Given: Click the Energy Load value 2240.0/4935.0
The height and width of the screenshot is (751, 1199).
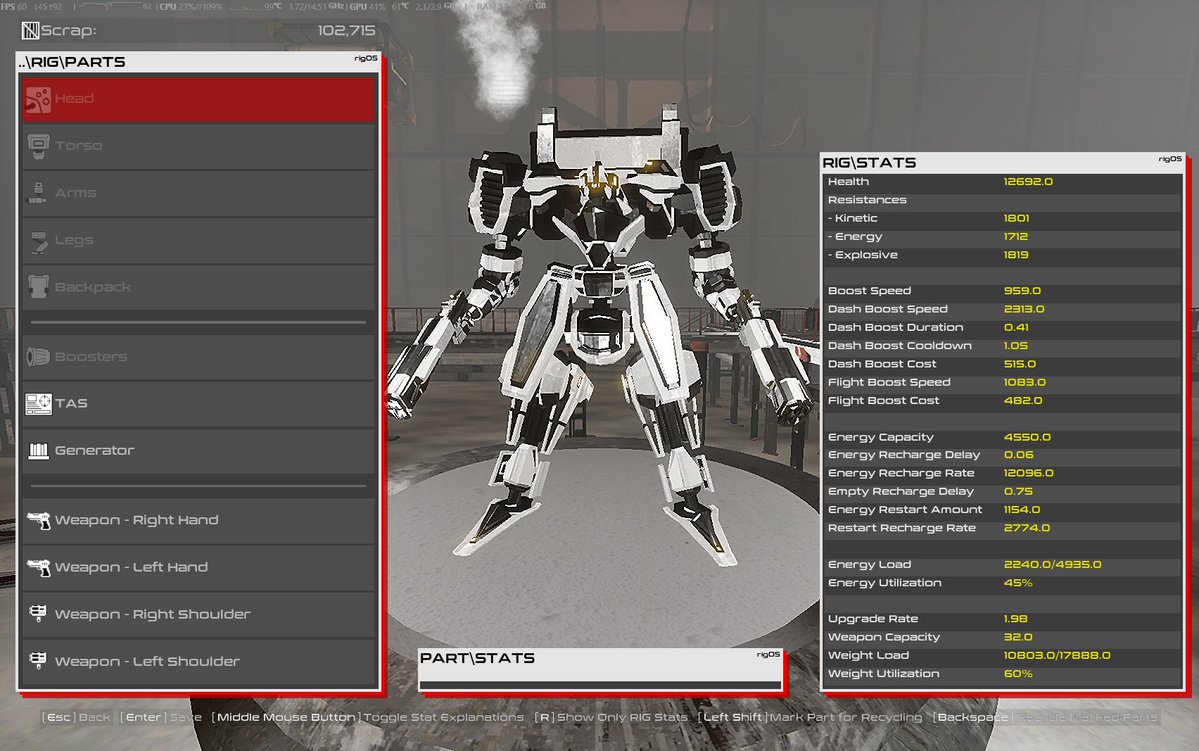Looking at the screenshot, I should [x=1052, y=564].
